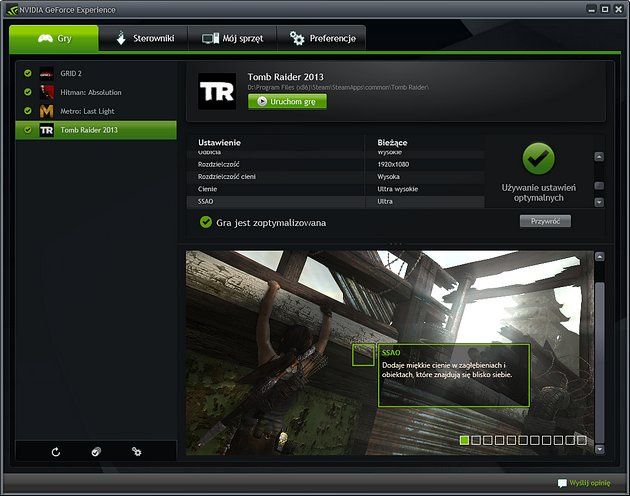Select Hitman: Absolution in the games list
The width and height of the screenshot is (630, 496).
pos(96,92)
